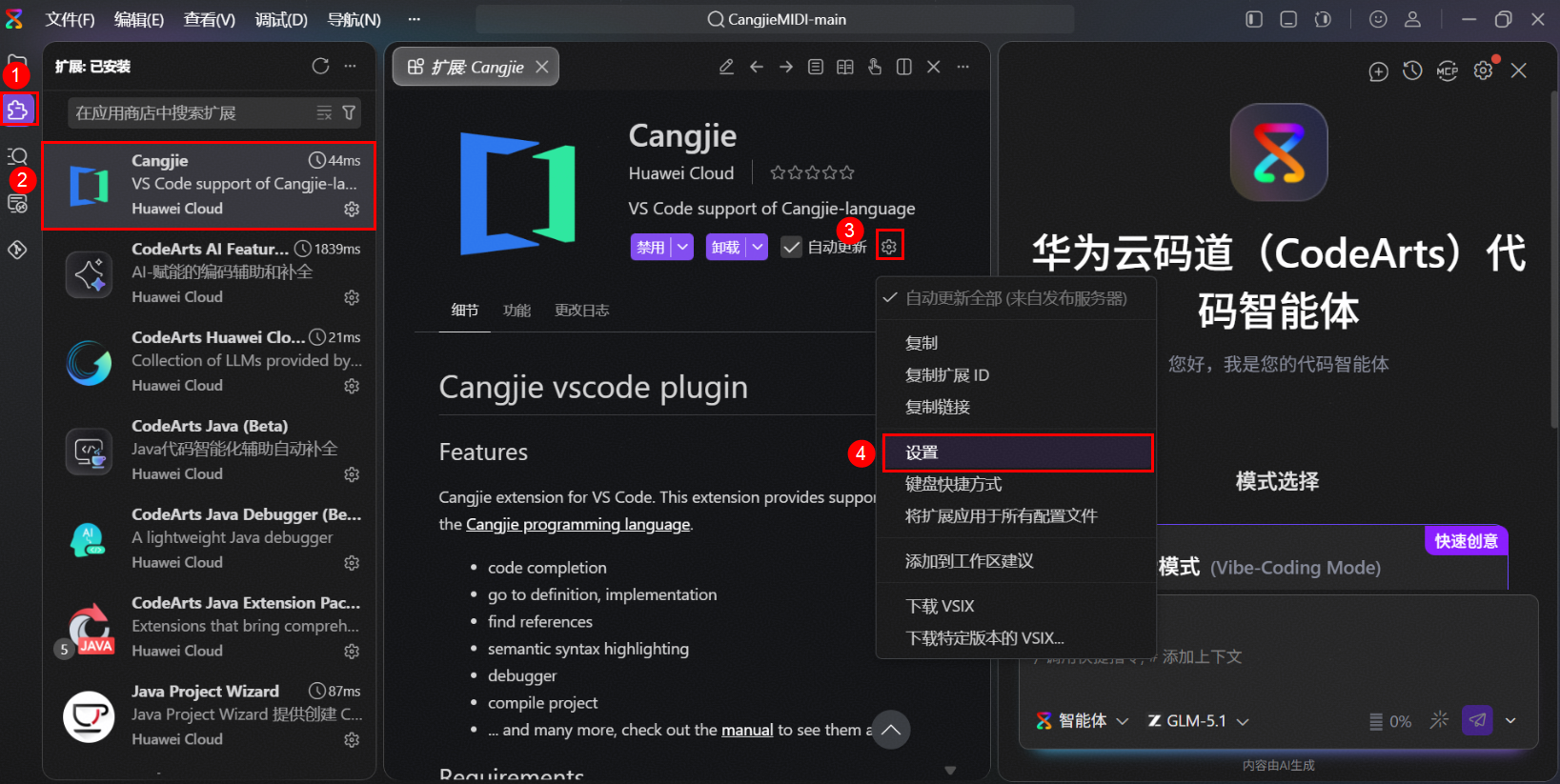Open the Cangjie programming language link
Screen dimensions: 1560x784
point(577,525)
